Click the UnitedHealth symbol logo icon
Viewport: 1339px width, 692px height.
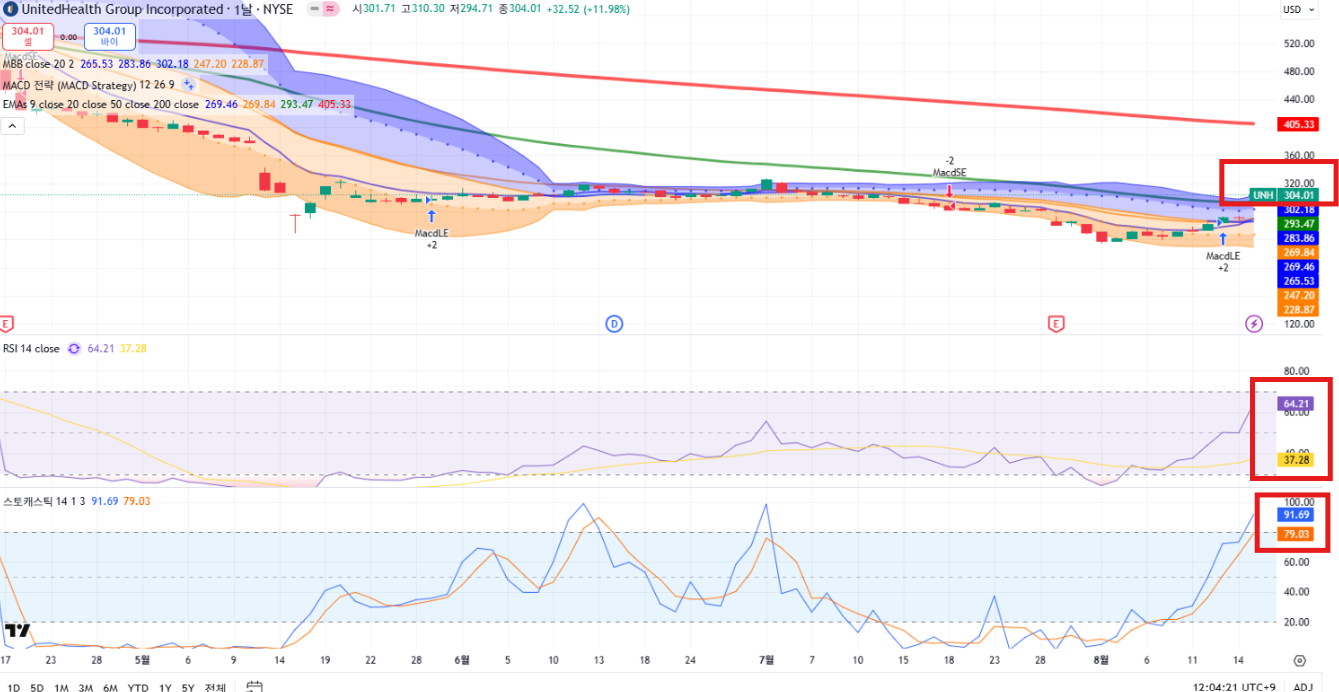[9, 9]
